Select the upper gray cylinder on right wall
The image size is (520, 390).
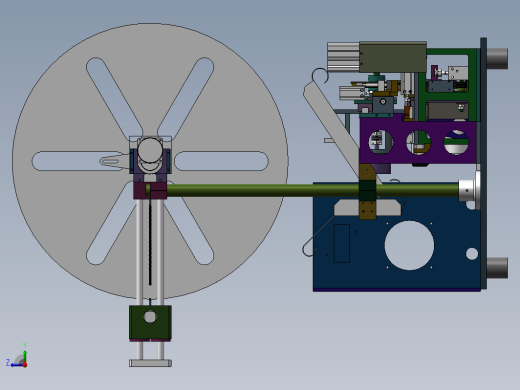(497, 59)
